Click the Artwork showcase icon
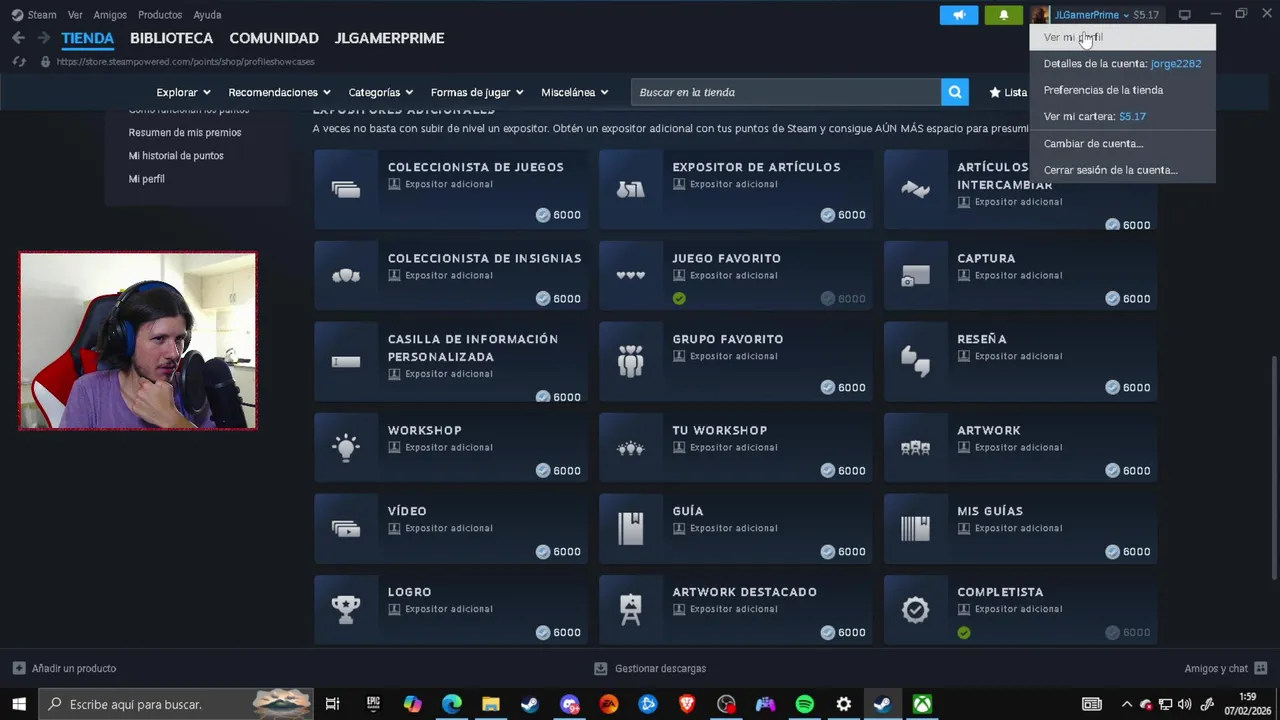 tap(915, 448)
